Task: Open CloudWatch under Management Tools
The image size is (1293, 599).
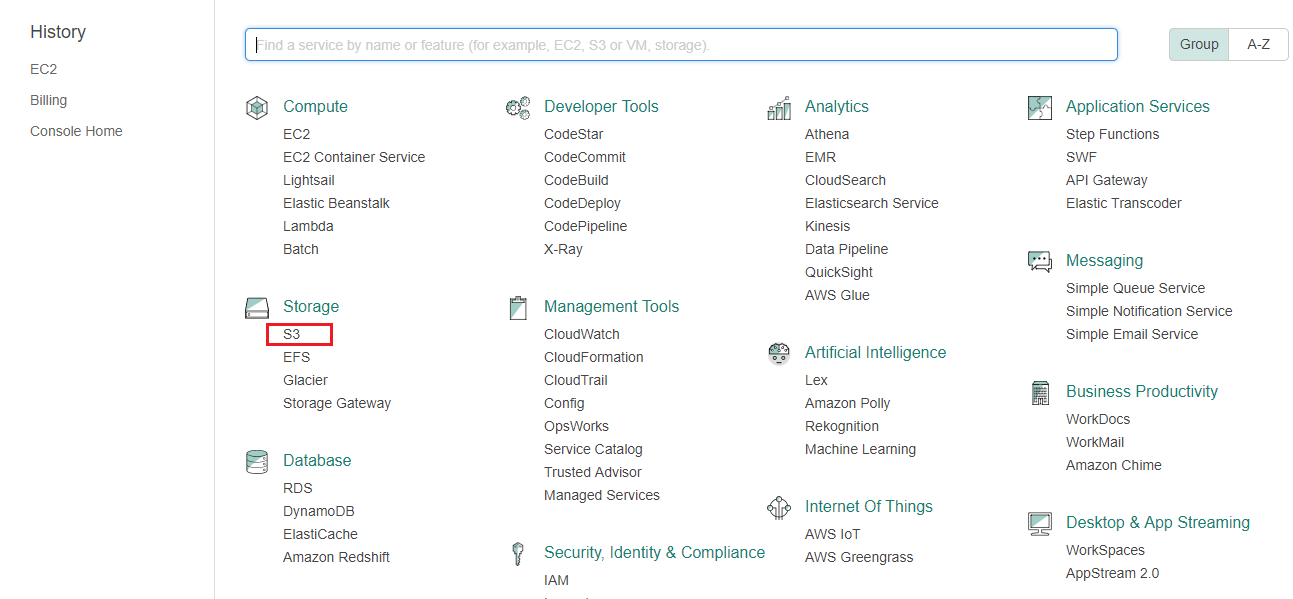Action: click(582, 335)
